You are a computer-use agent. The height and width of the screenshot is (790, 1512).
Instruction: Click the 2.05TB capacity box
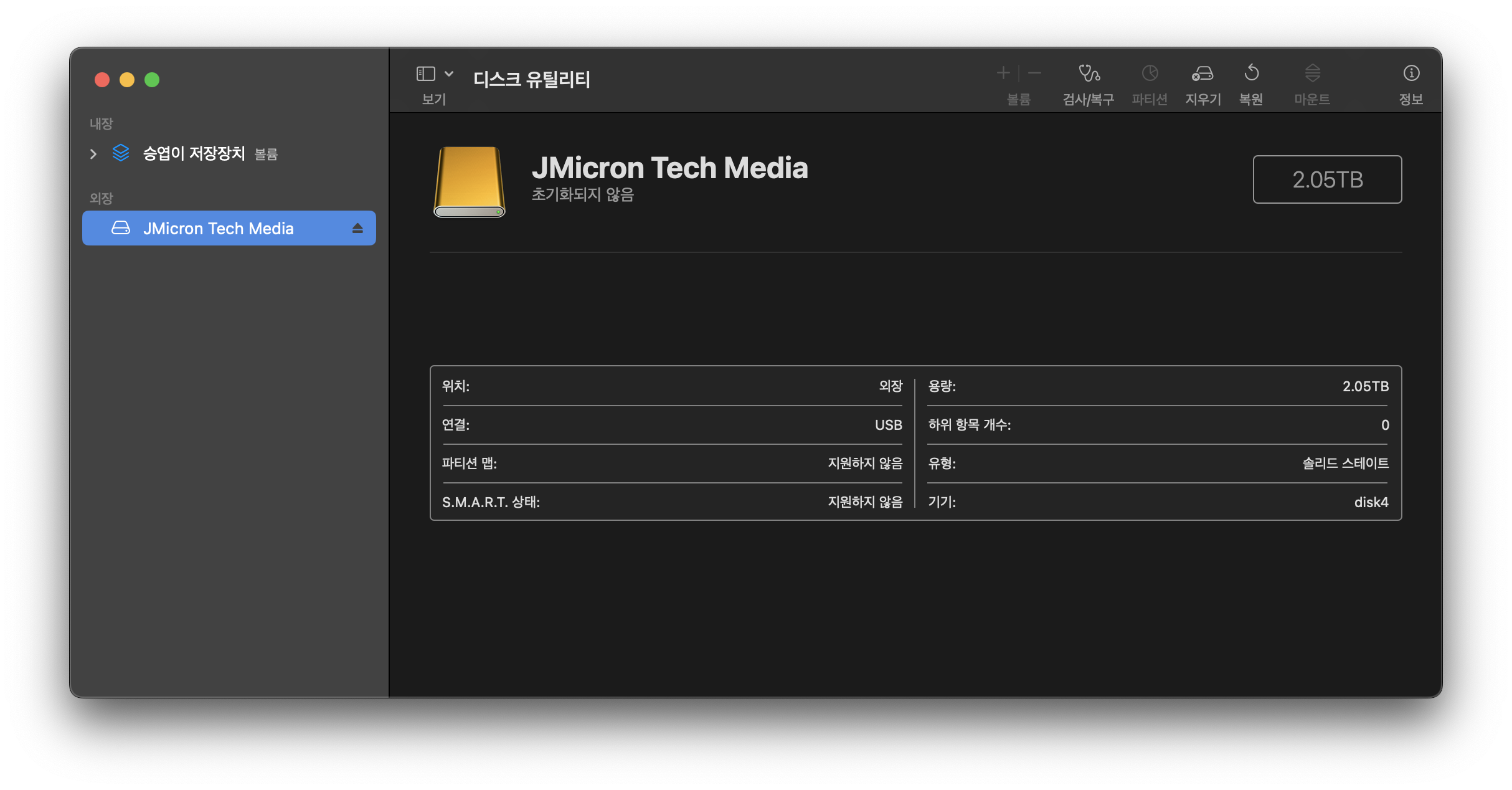1327,179
